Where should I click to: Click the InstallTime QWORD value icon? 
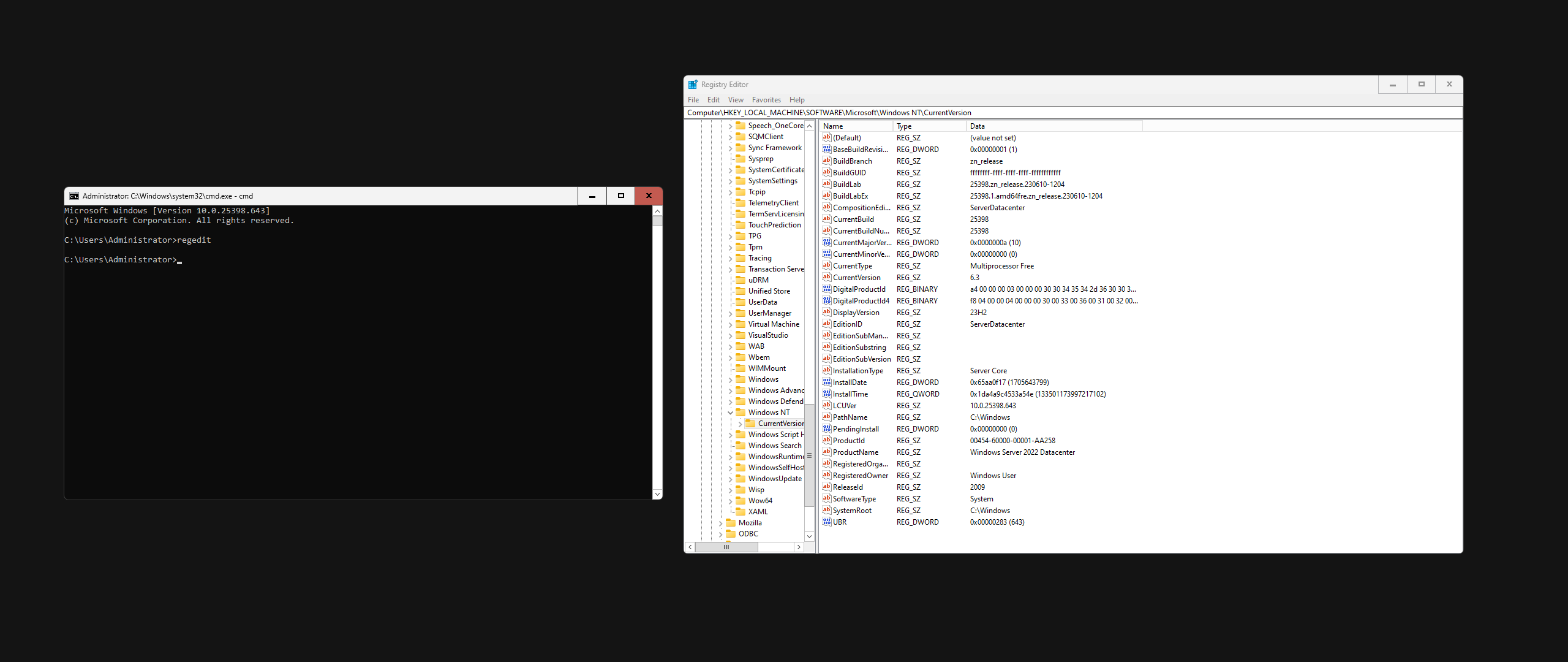826,394
